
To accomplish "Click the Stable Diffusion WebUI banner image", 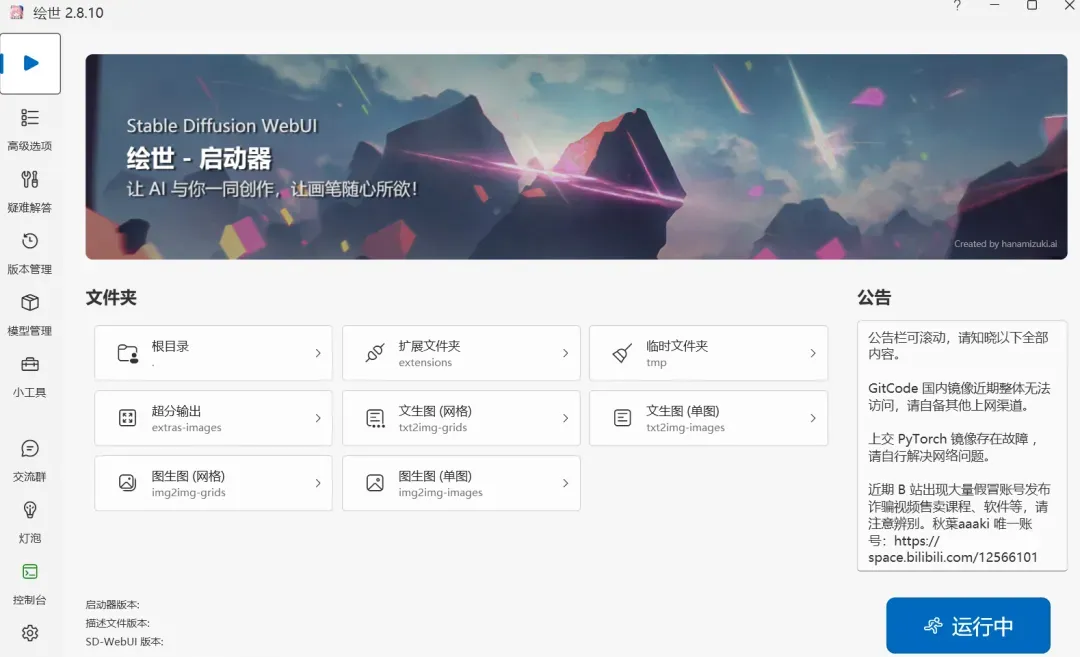I will 577,157.
